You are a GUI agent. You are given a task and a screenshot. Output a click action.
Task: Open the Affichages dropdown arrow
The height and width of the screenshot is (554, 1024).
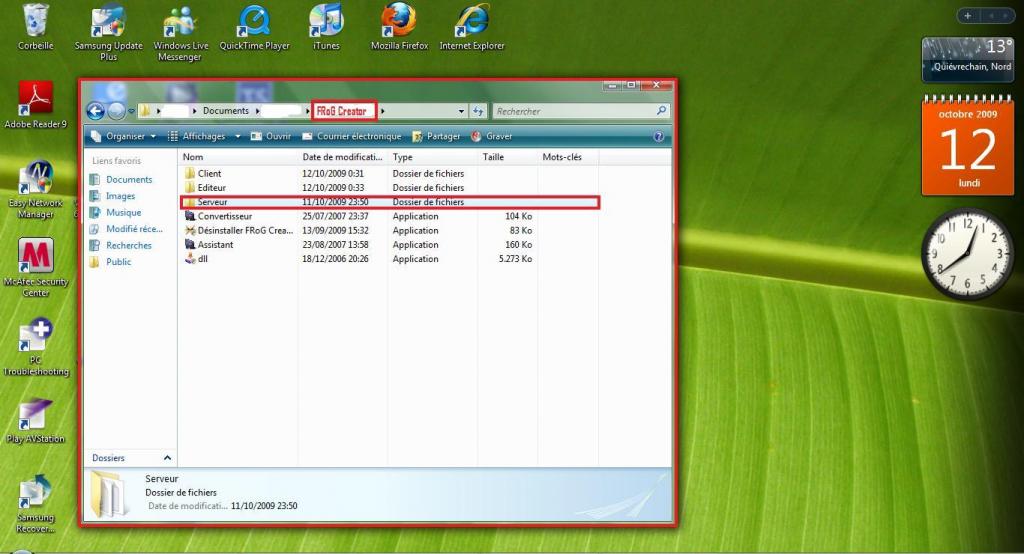tap(238, 137)
